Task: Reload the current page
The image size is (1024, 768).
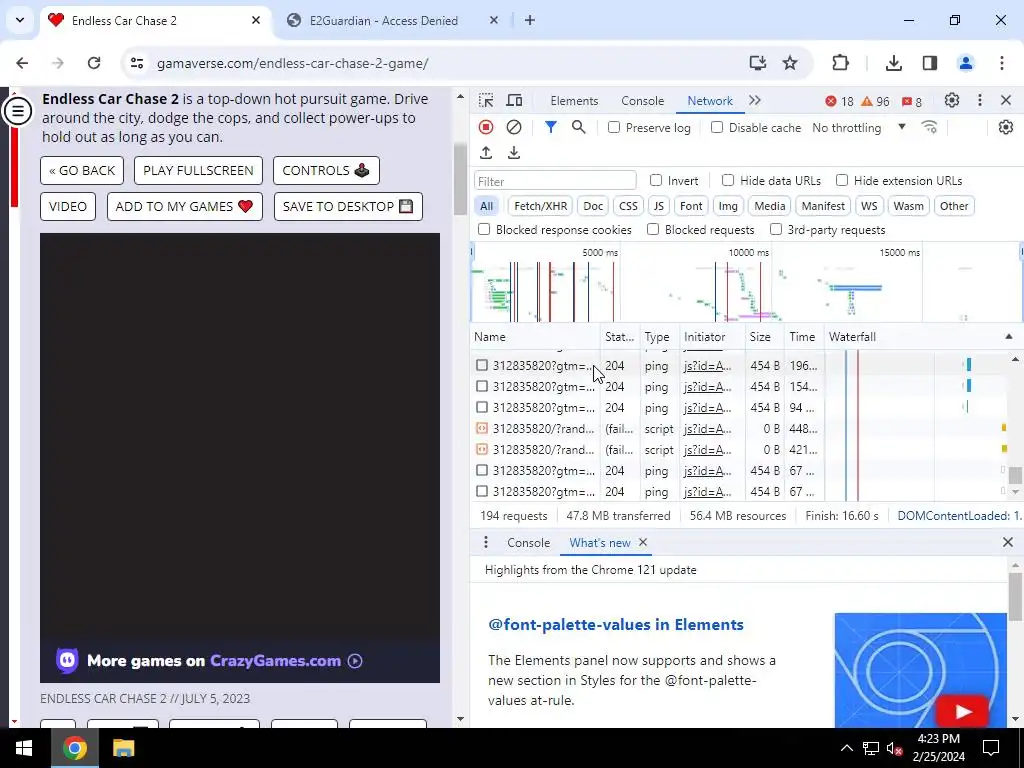Action: (x=94, y=63)
